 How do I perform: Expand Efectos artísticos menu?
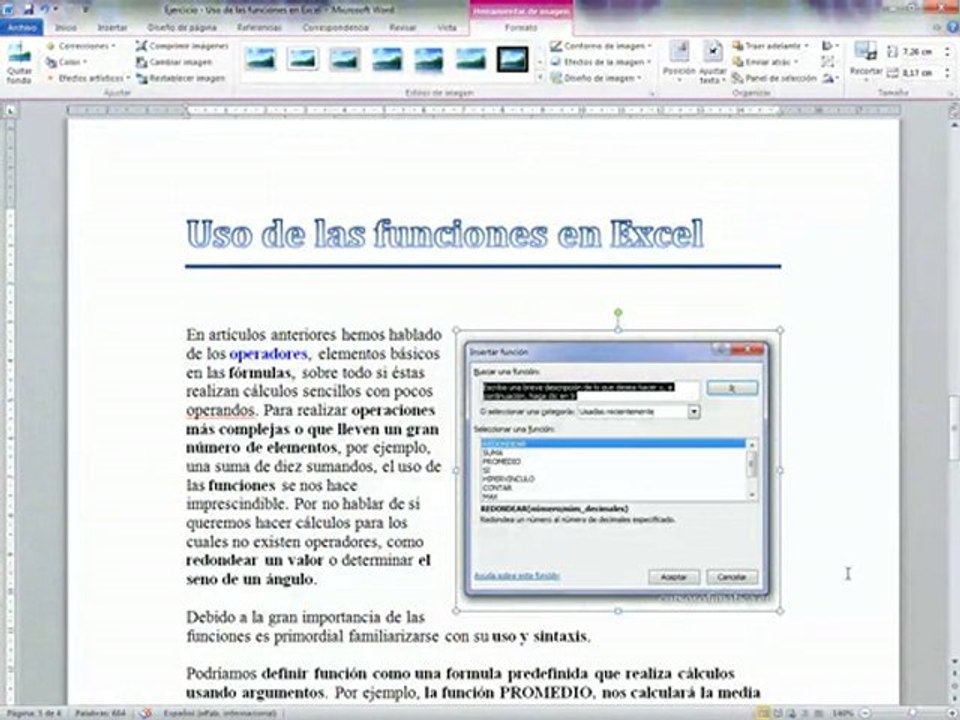click(88, 78)
